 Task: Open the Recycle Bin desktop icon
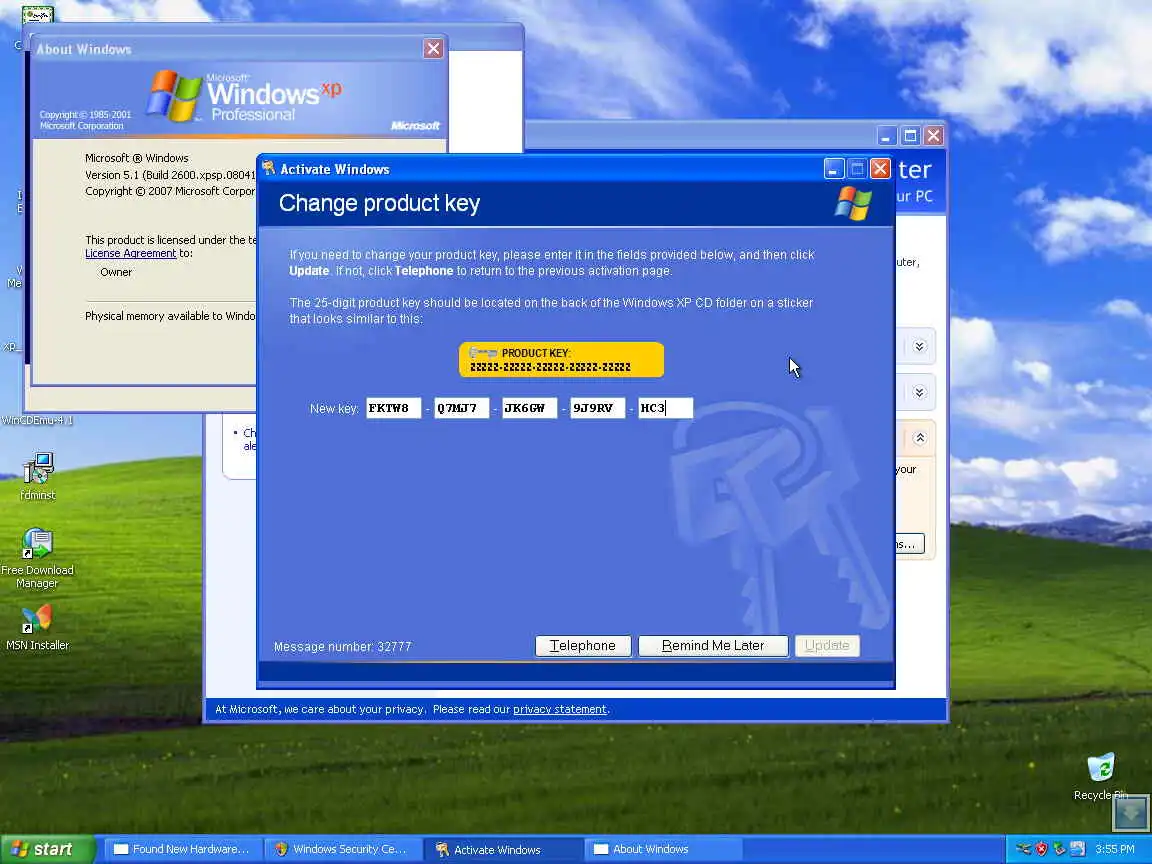(x=1101, y=776)
